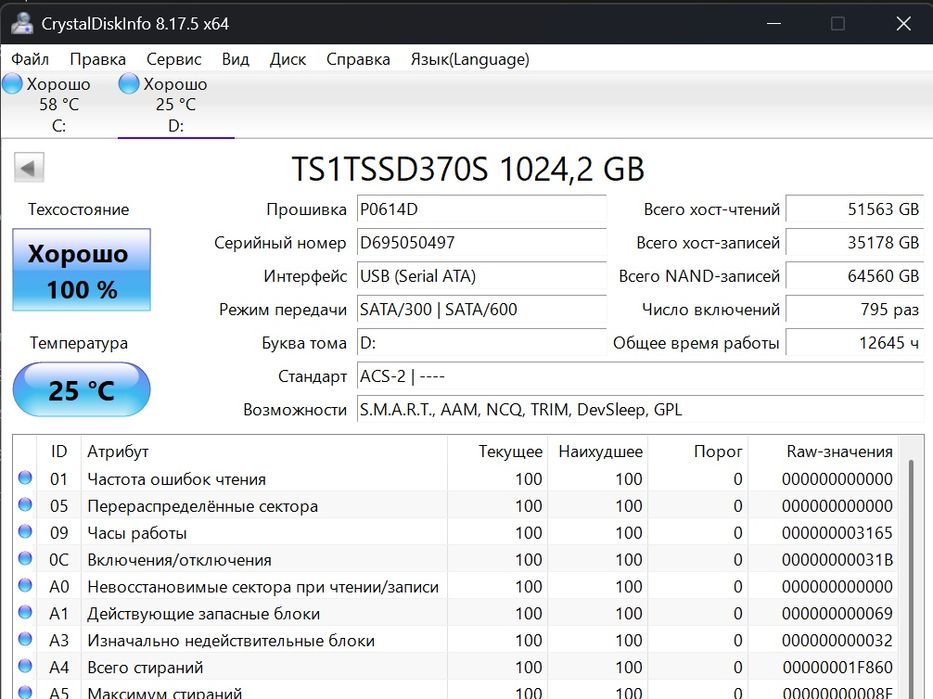
Task: Select row Невосстановимые сектора при чтении/записи
Action: (x=456, y=587)
